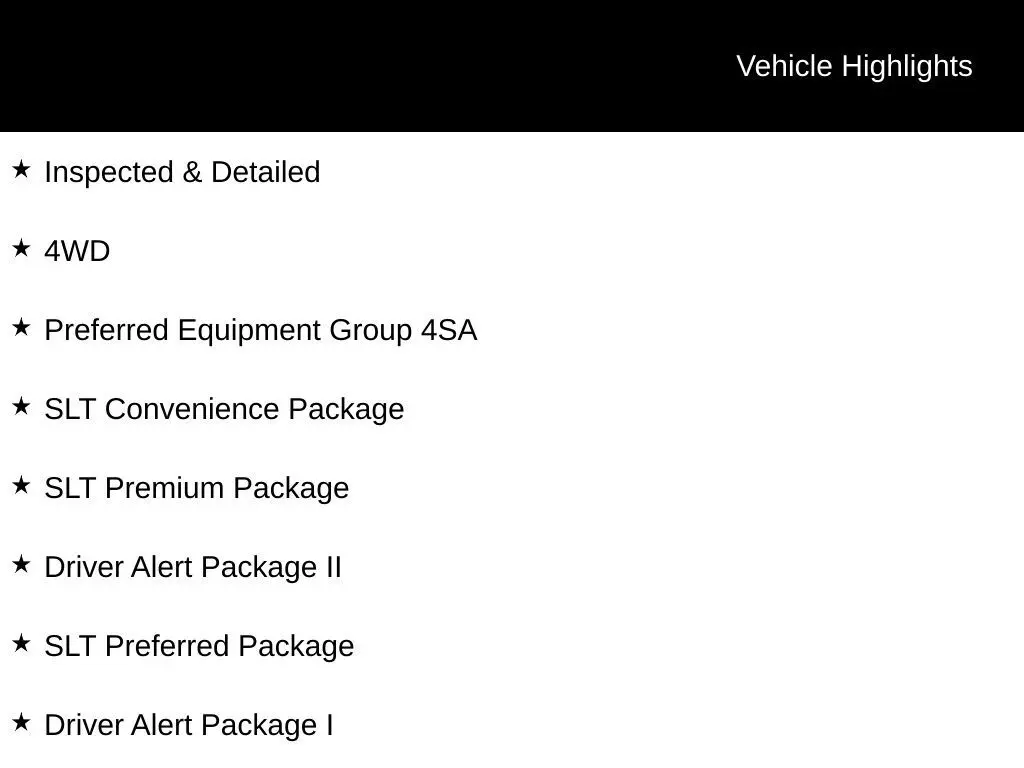Viewport: 1024px width, 768px height.
Task: Click the star bullet next to 4WD
Action: point(21,249)
